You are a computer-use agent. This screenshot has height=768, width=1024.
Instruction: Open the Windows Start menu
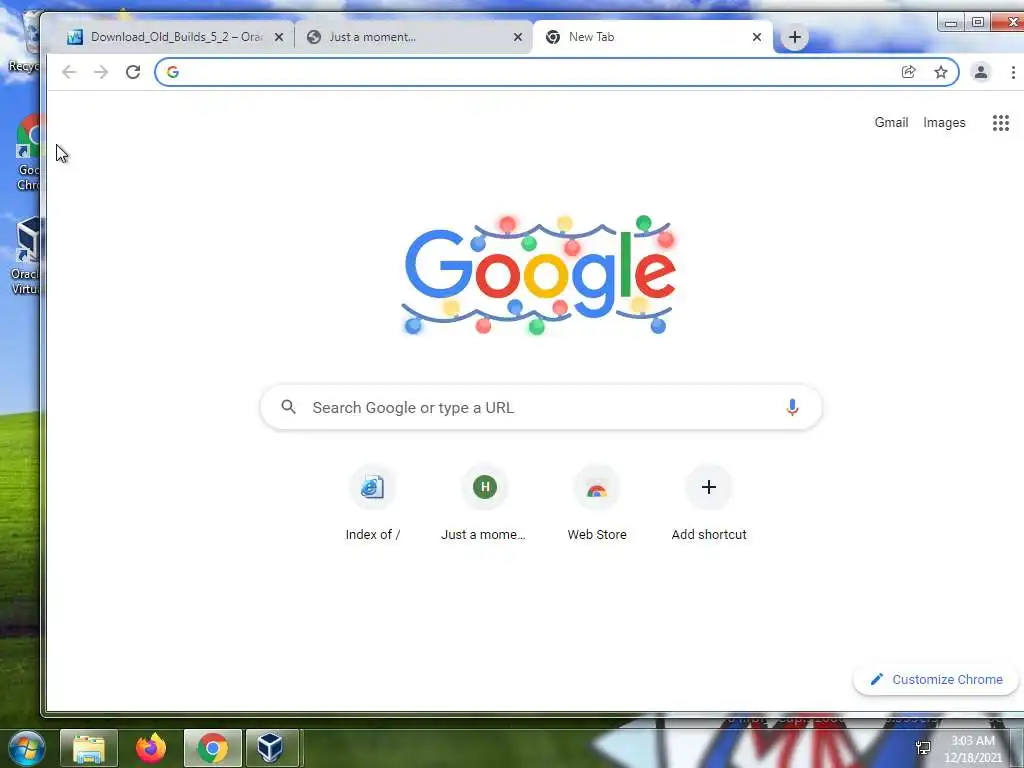pyautogui.click(x=27, y=748)
